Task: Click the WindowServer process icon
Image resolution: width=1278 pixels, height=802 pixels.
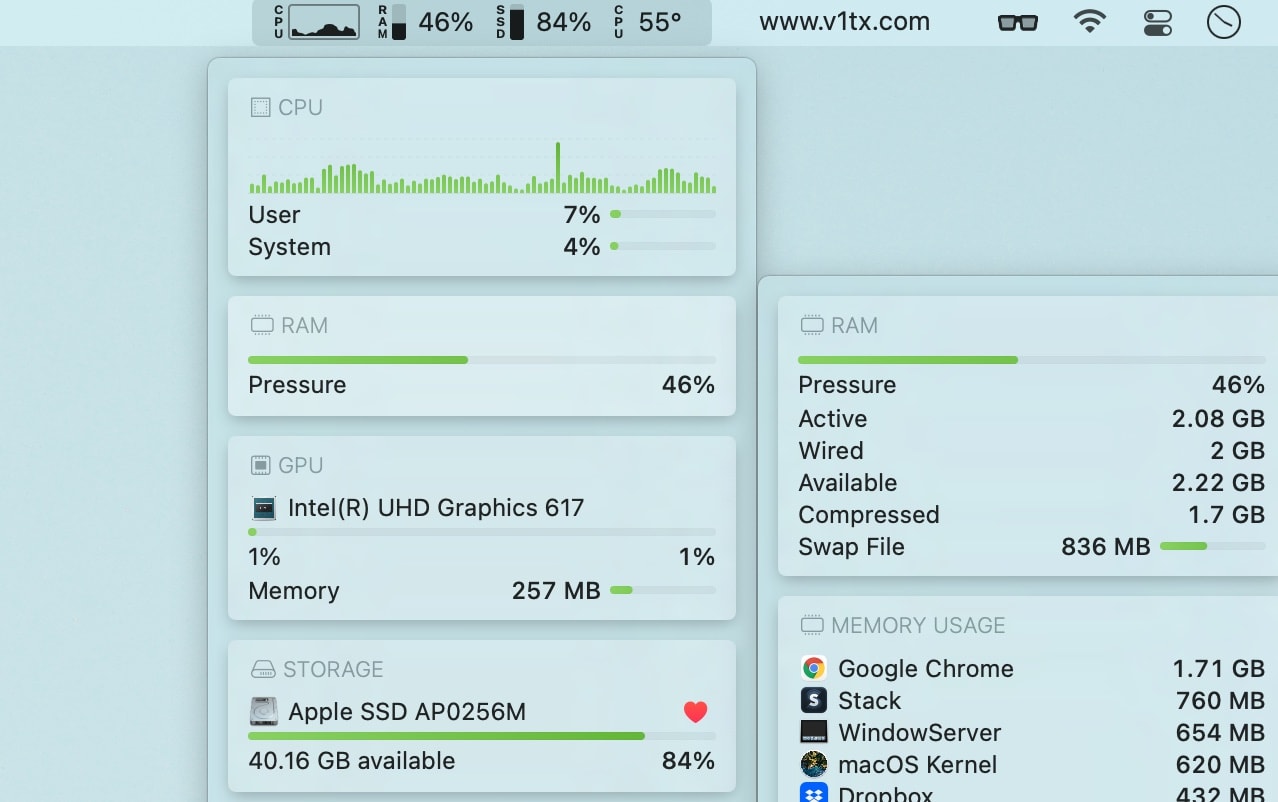Action: pyautogui.click(x=814, y=732)
